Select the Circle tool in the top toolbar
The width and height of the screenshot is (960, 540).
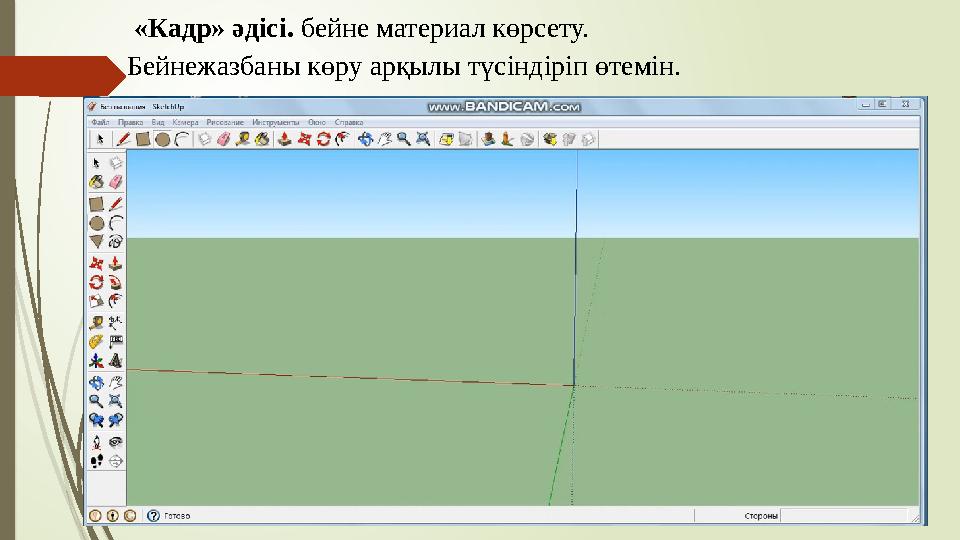162,140
